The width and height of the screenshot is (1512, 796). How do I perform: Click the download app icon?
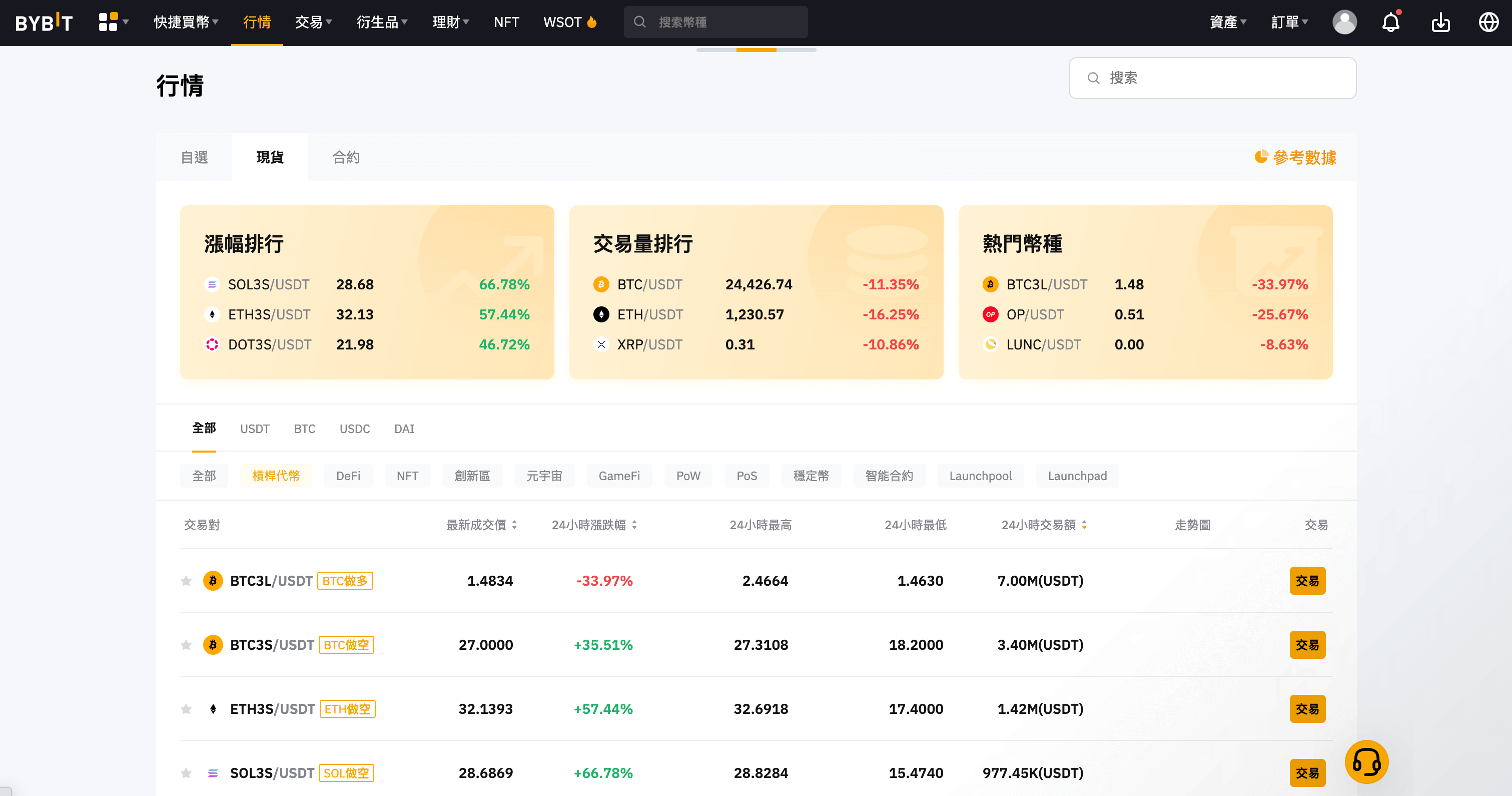[x=1440, y=23]
